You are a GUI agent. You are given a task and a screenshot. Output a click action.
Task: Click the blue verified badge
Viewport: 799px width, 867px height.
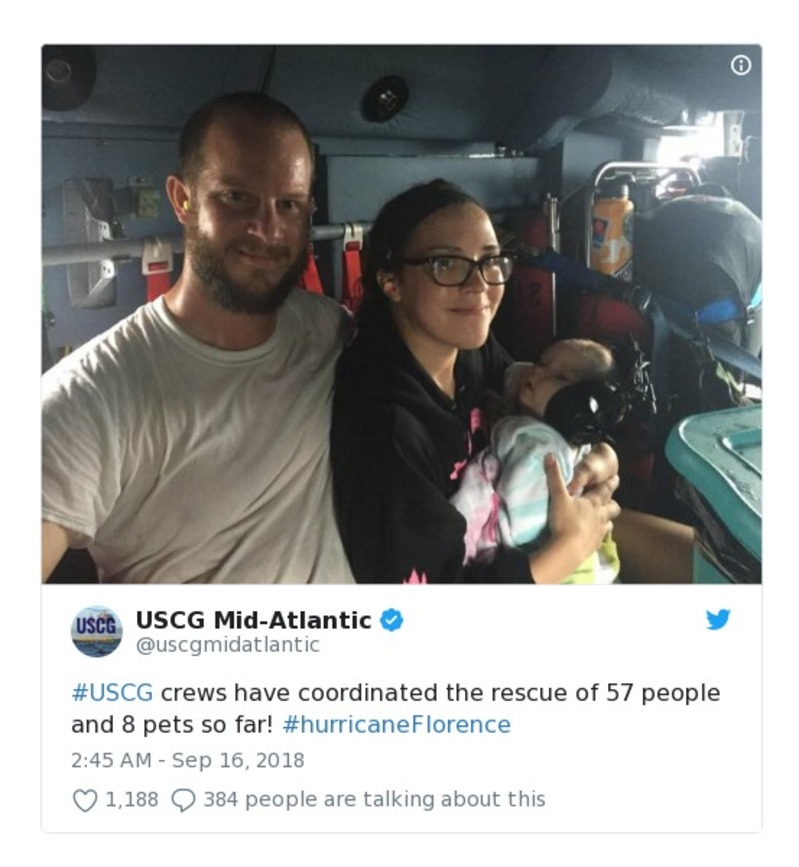point(391,620)
